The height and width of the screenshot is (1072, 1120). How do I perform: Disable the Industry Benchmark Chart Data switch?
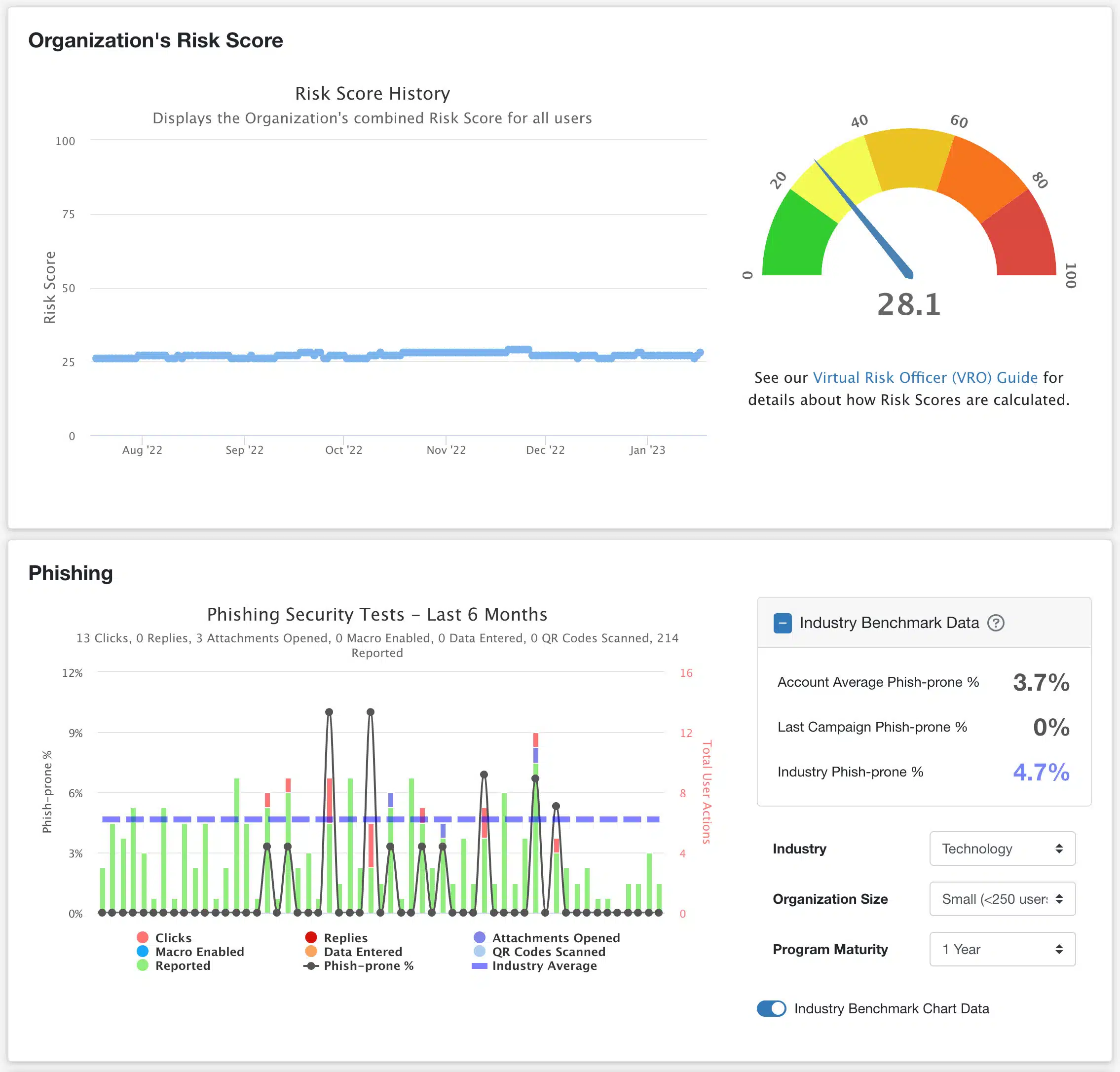point(772,1008)
